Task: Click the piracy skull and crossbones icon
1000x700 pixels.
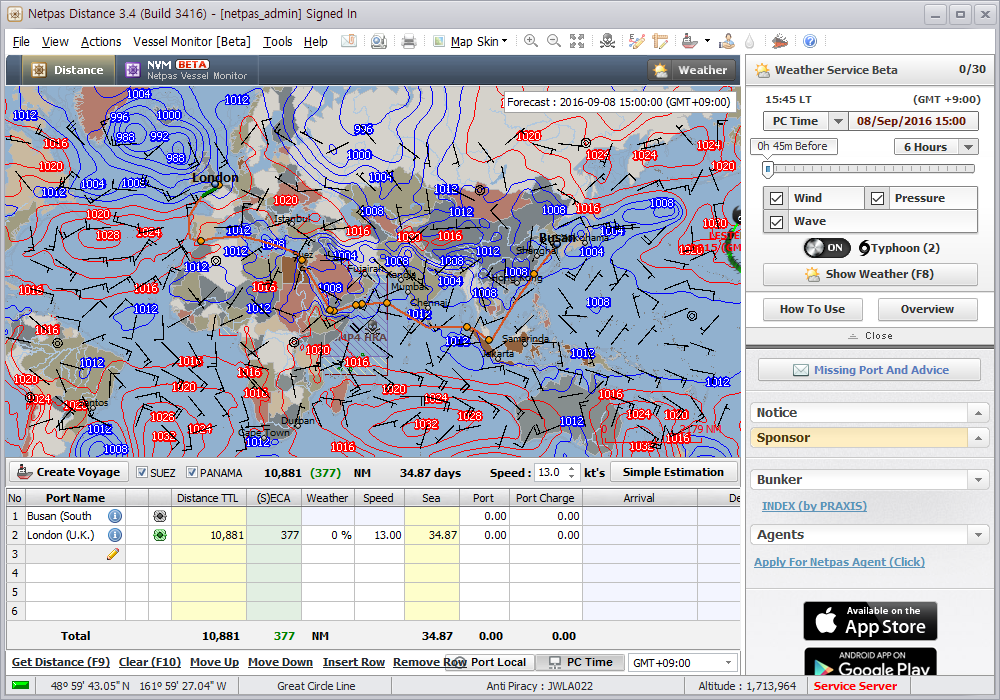Action: pos(607,41)
